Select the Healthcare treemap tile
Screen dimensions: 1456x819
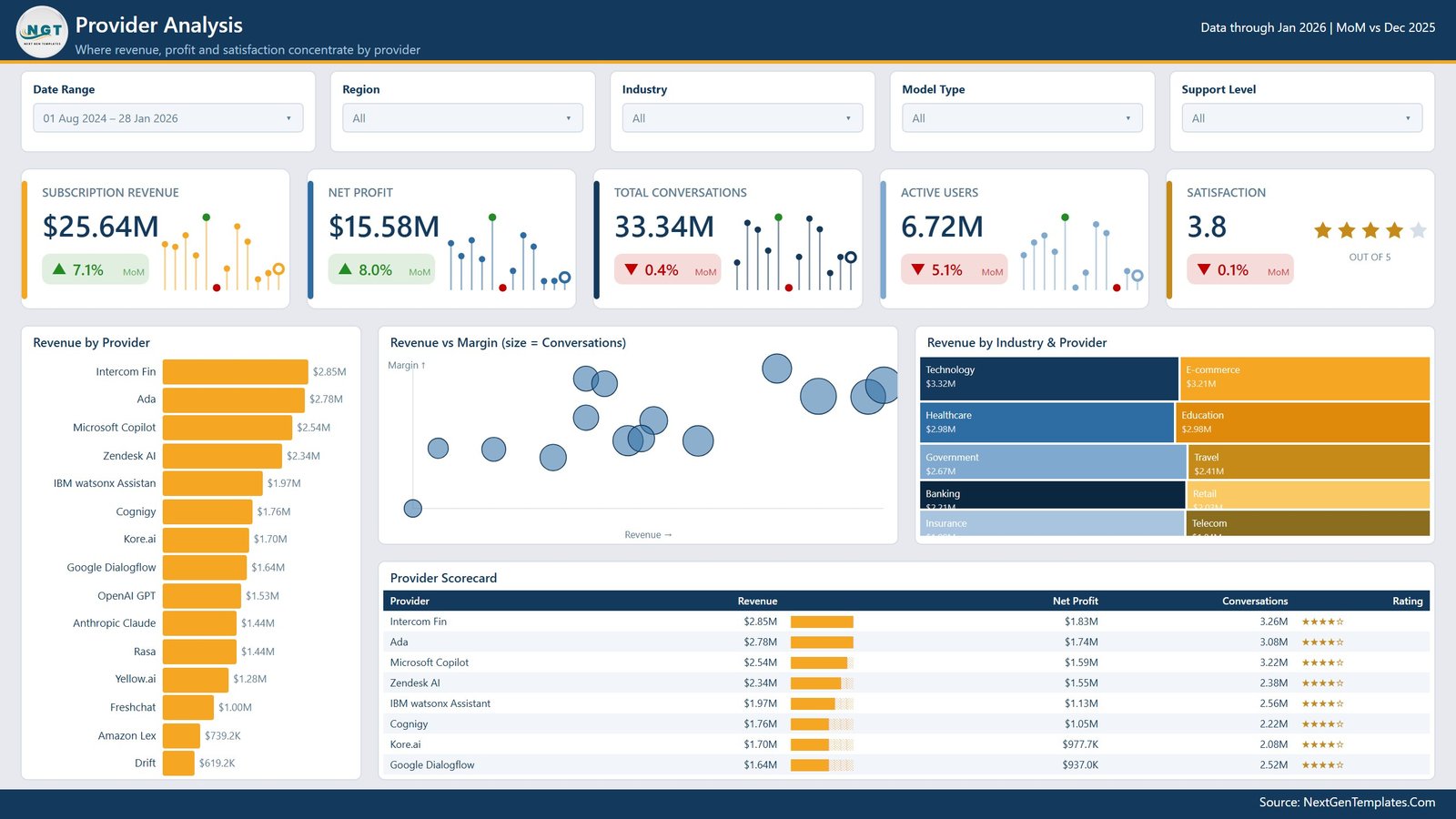click(x=1047, y=422)
